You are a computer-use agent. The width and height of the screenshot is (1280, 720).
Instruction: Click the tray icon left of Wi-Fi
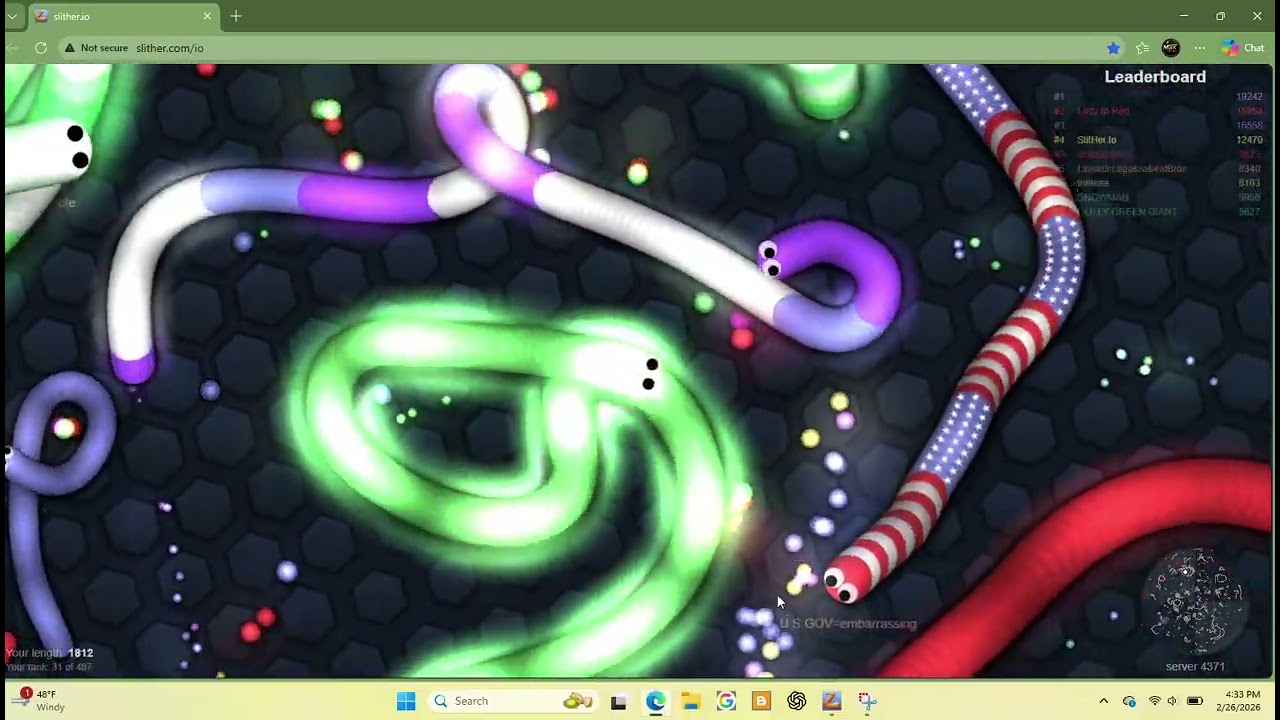1130,701
